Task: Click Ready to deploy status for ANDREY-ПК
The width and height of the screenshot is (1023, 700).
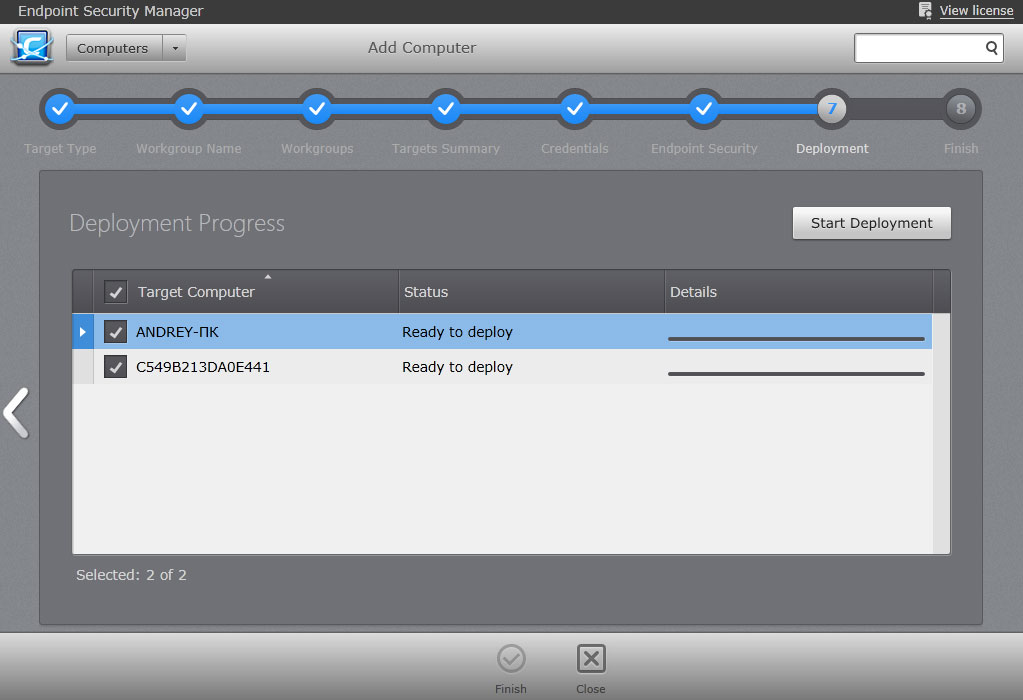Action: tap(457, 332)
